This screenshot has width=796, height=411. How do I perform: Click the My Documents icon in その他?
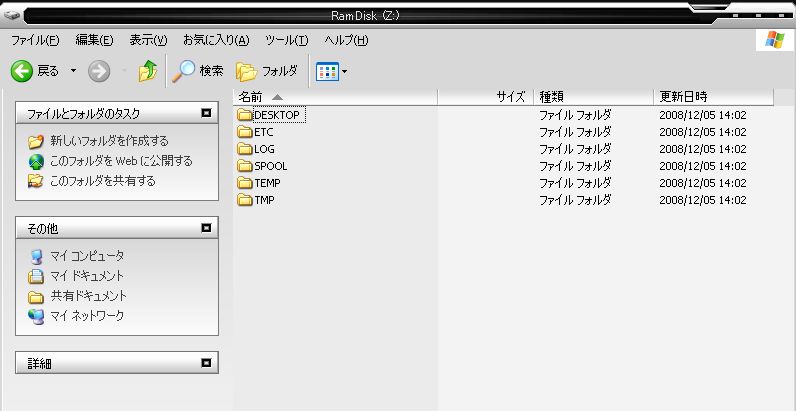pyautogui.click(x=36, y=277)
